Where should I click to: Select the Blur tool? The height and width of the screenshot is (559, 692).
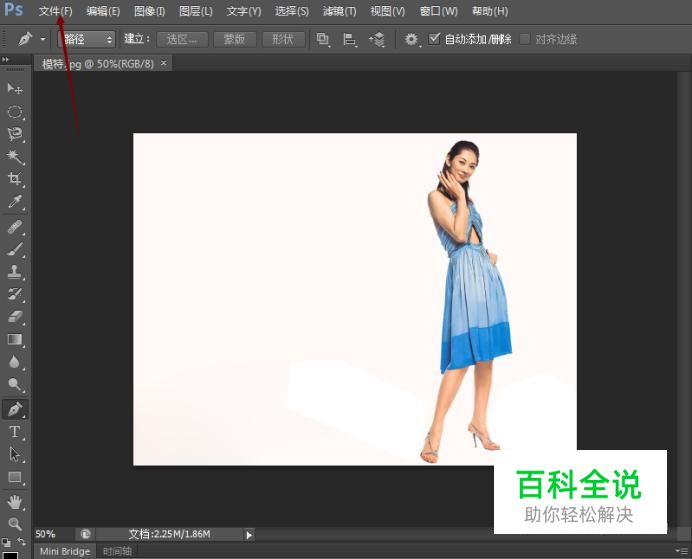coord(15,362)
